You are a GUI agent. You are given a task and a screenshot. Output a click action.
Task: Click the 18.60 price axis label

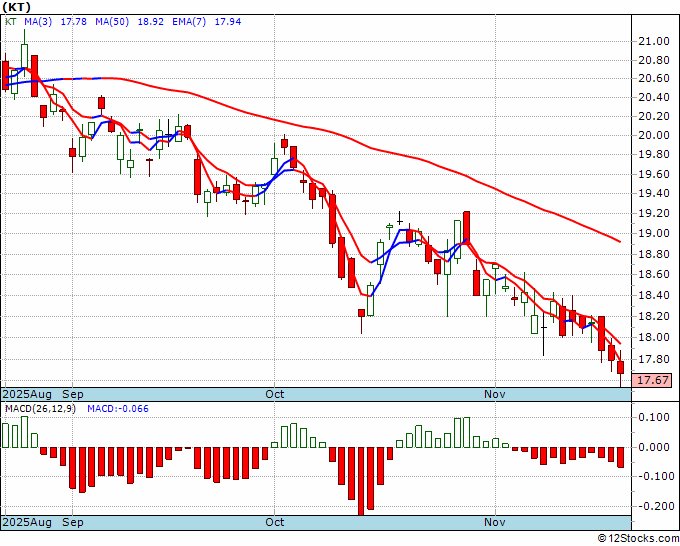click(654, 274)
